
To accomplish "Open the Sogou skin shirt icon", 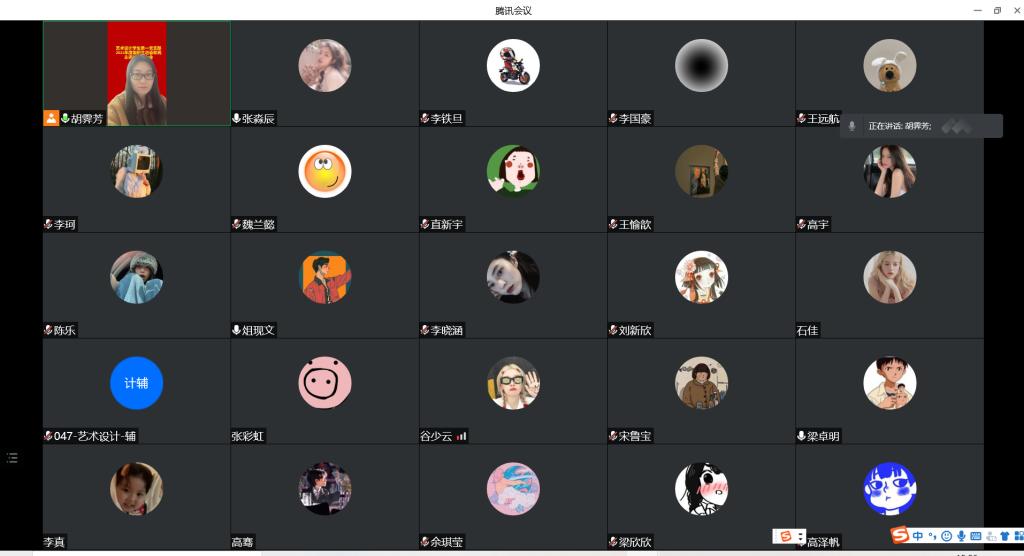I will pyautogui.click(x=1005, y=536).
